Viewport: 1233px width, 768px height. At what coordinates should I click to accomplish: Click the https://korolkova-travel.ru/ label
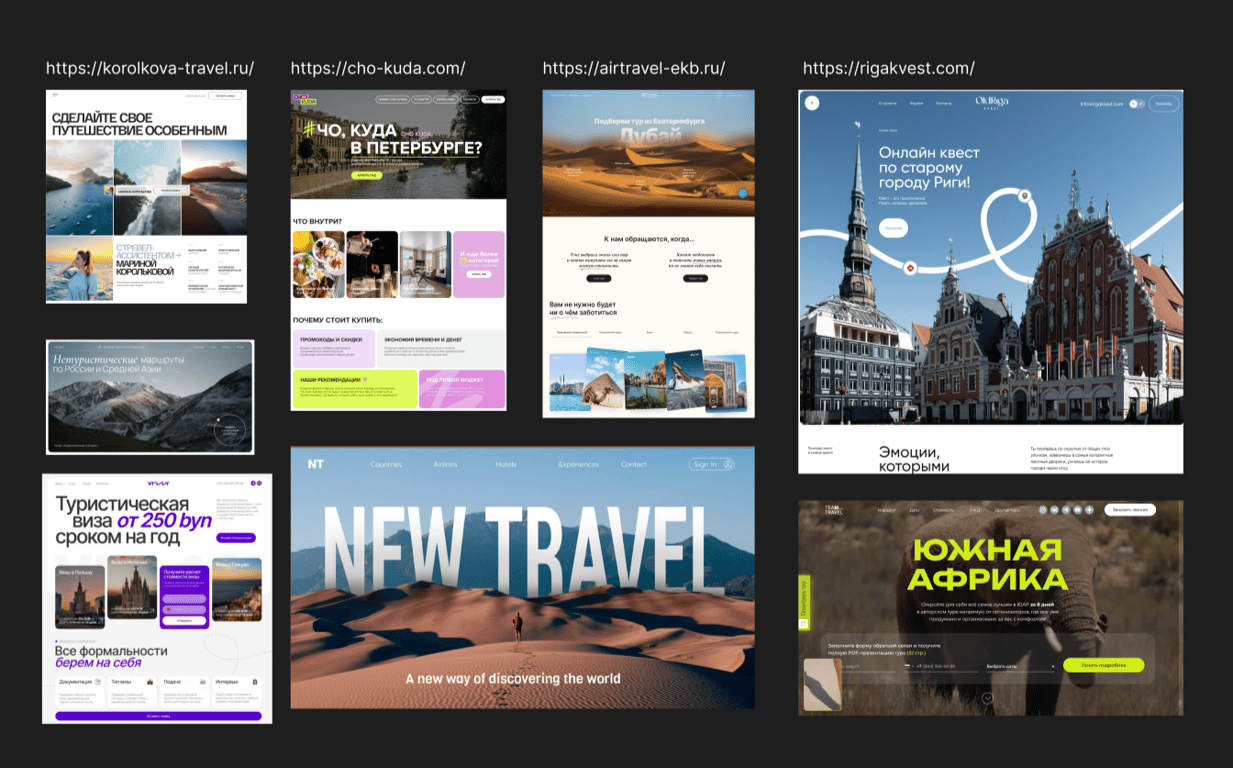pyautogui.click(x=150, y=68)
